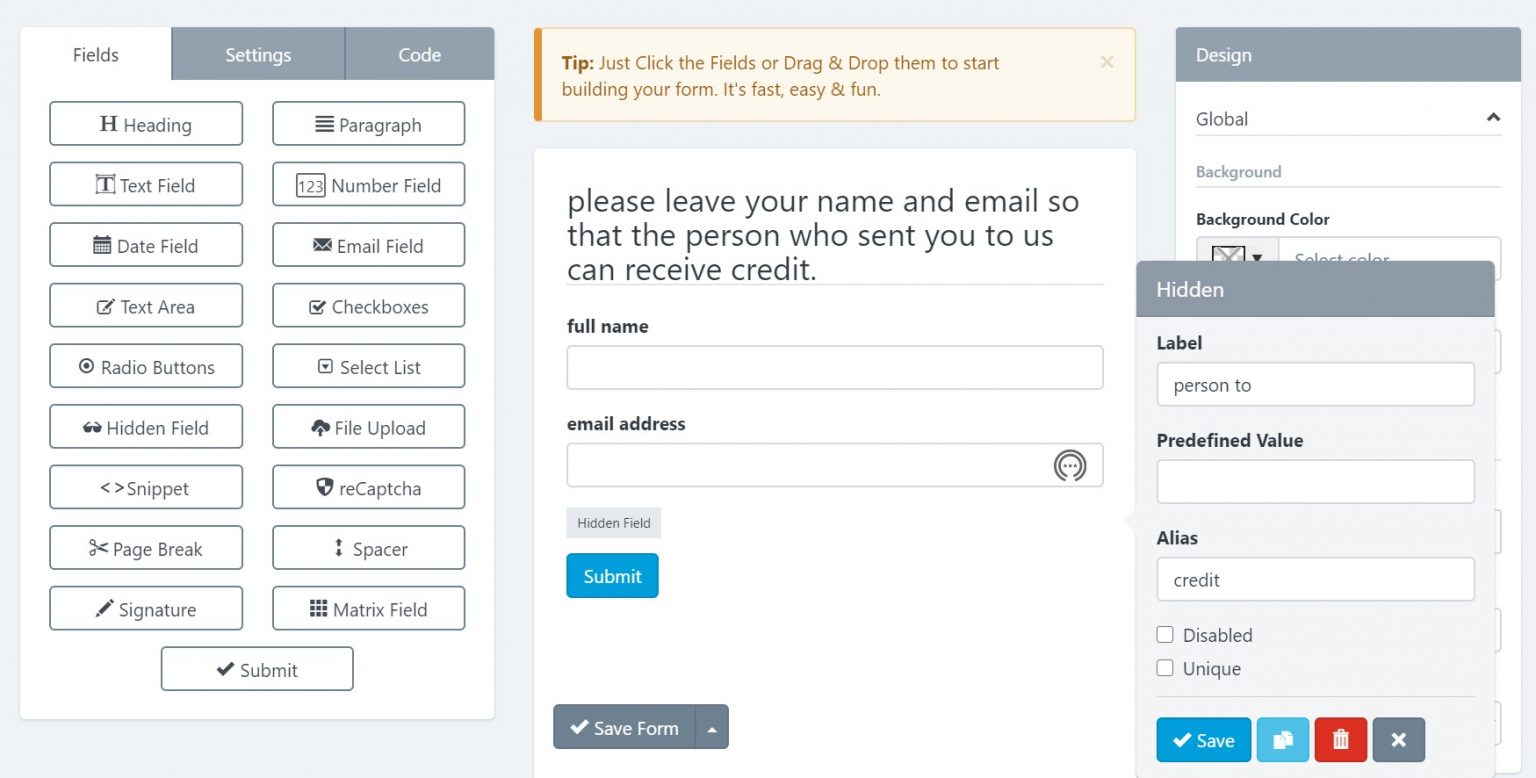Image resolution: width=1536 pixels, height=778 pixels.
Task: Switch to the Settings tab
Action: coord(257,54)
